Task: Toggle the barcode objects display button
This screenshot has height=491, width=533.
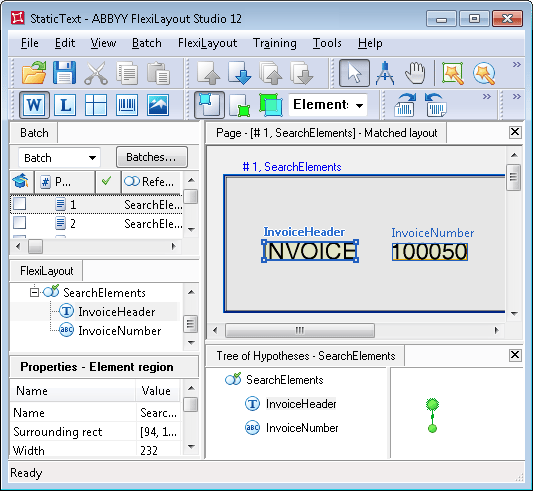Action: coord(127,105)
